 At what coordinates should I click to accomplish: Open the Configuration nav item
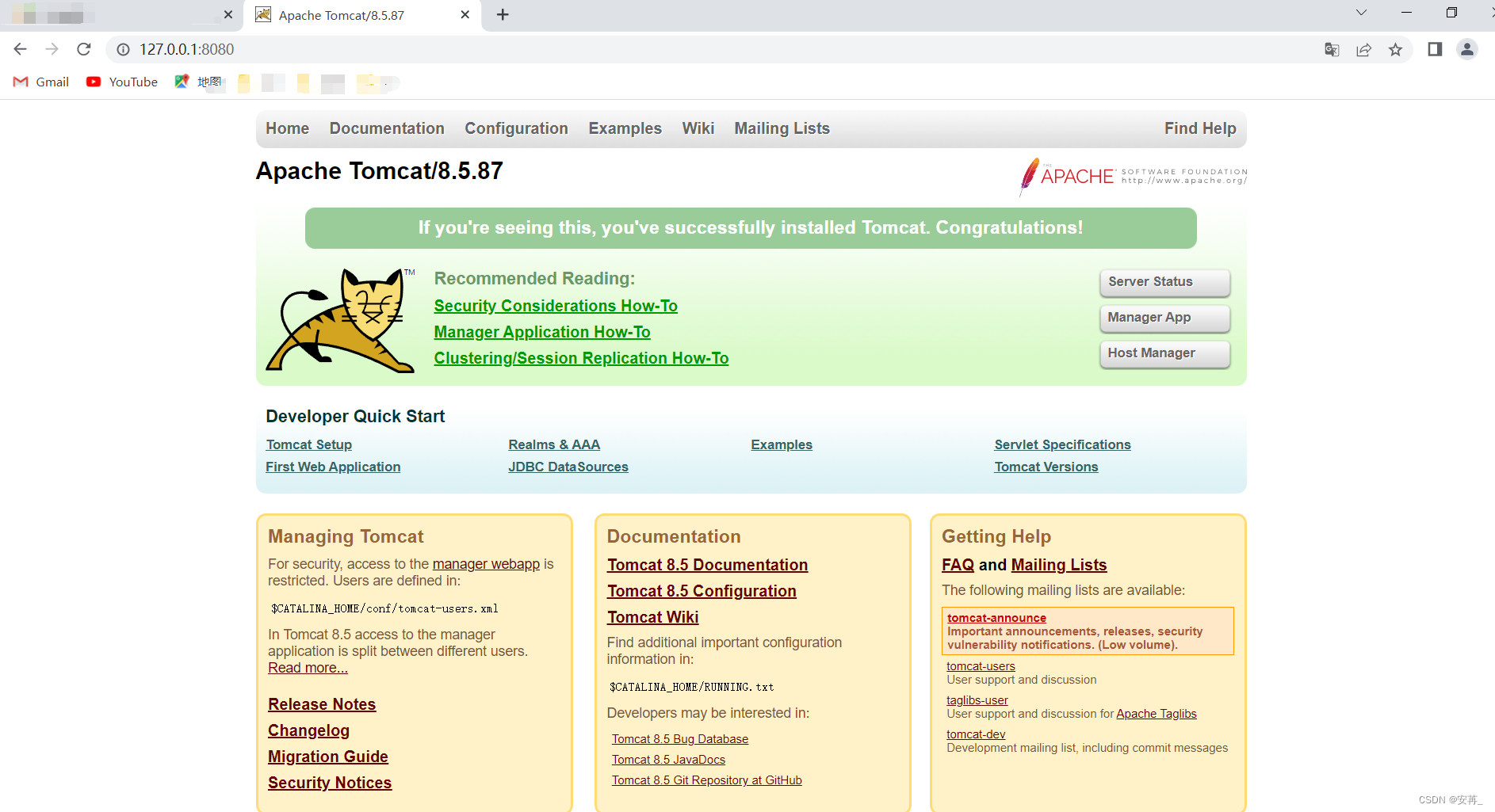pyautogui.click(x=516, y=128)
